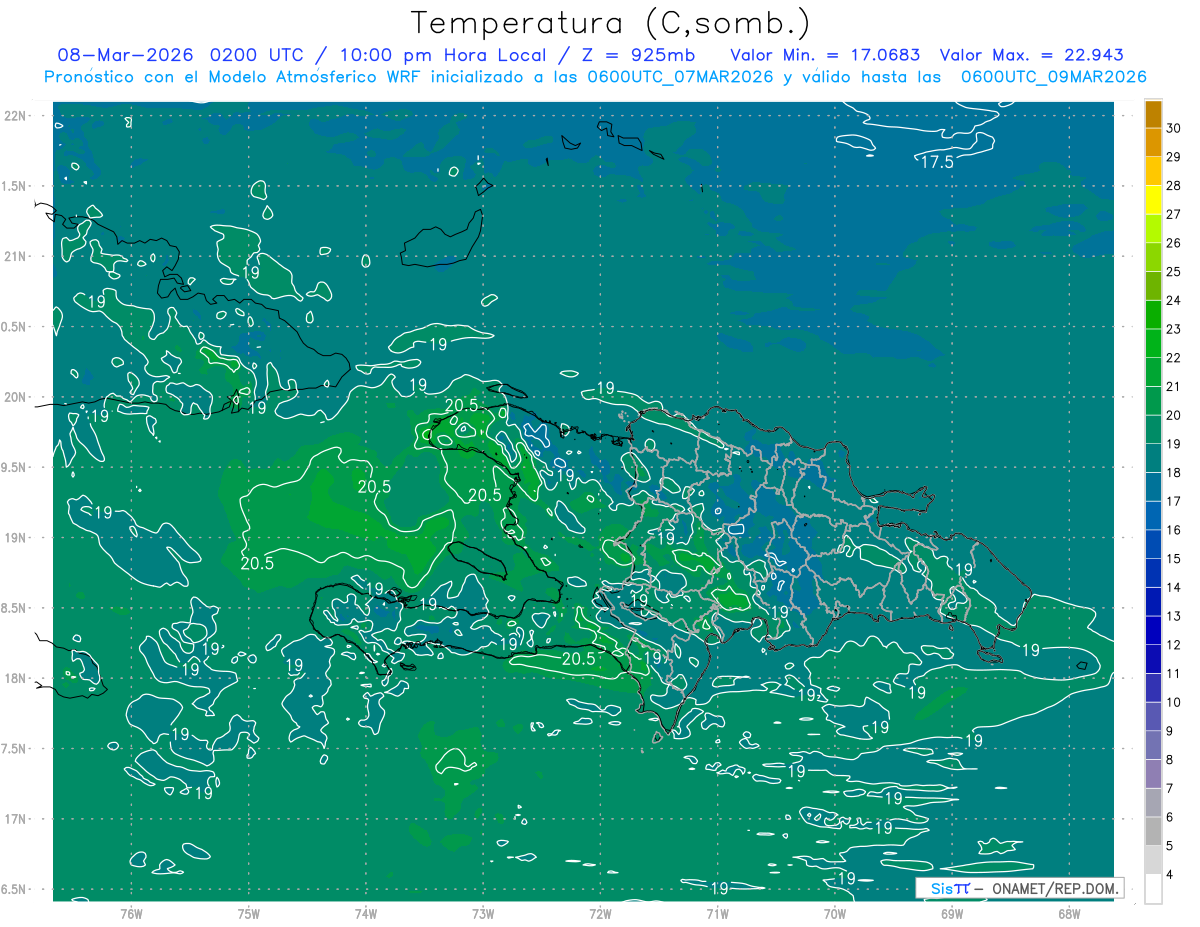This screenshot has width=1200, height=927.
Task: Click the "Temperatura (C,somb.)" chart title
Action: (611, 23)
